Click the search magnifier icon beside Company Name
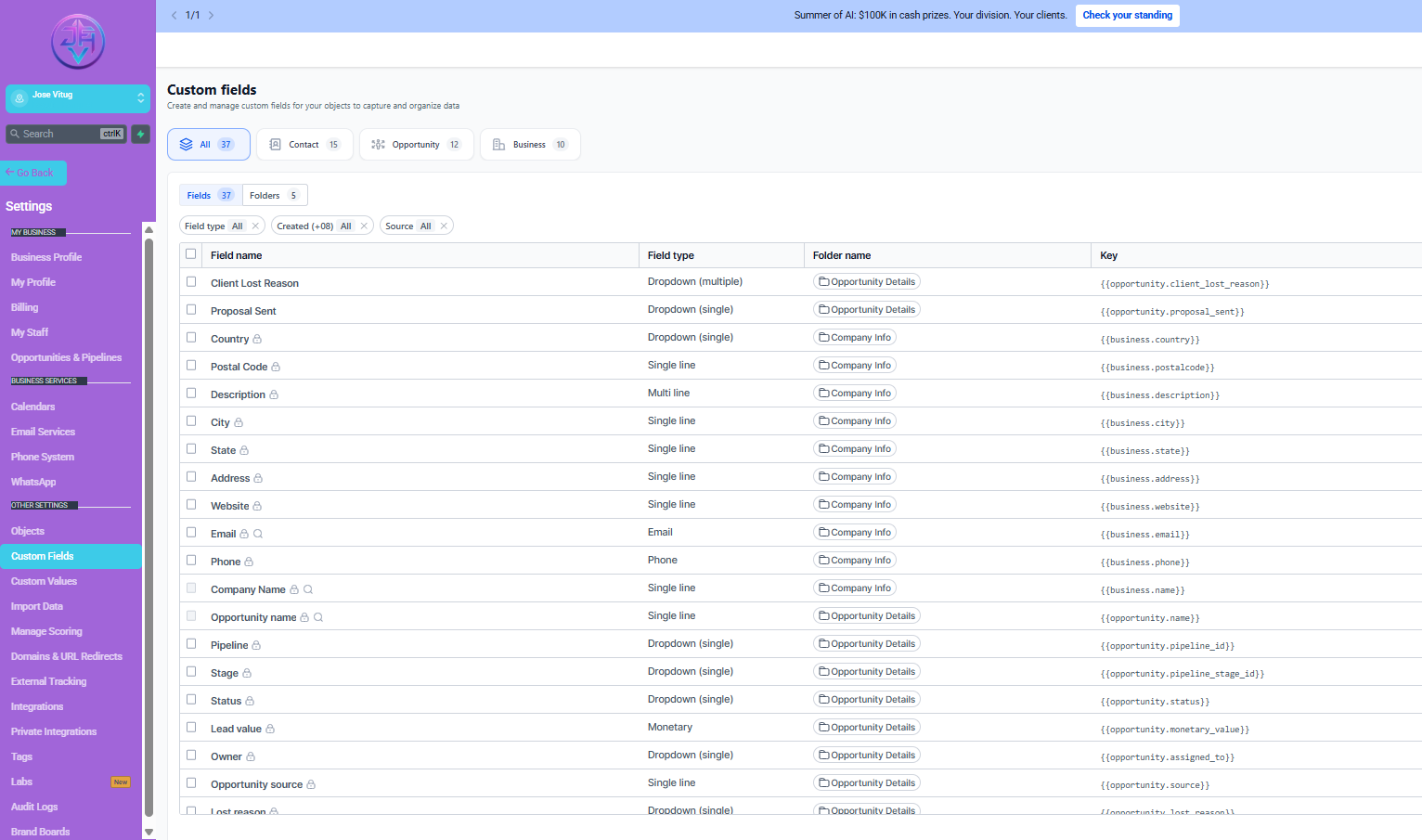1422x840 pixels. (x=308, y=589)
